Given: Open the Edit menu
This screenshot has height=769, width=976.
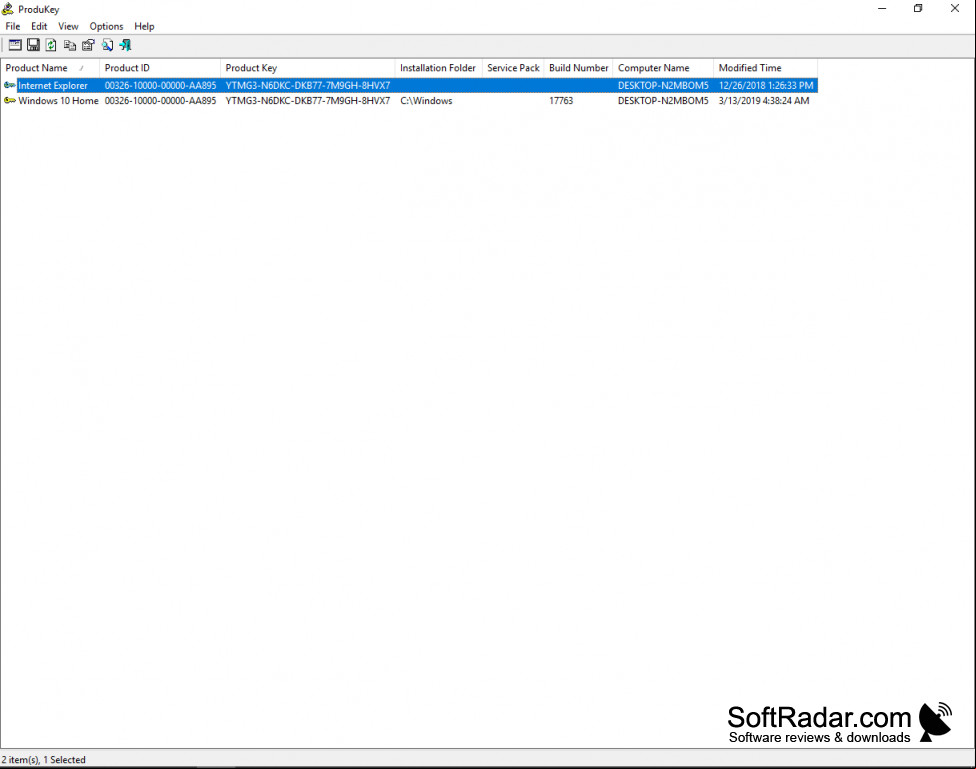Looking at the screenshot, I should pyautogui.click(x=39, y=26).
